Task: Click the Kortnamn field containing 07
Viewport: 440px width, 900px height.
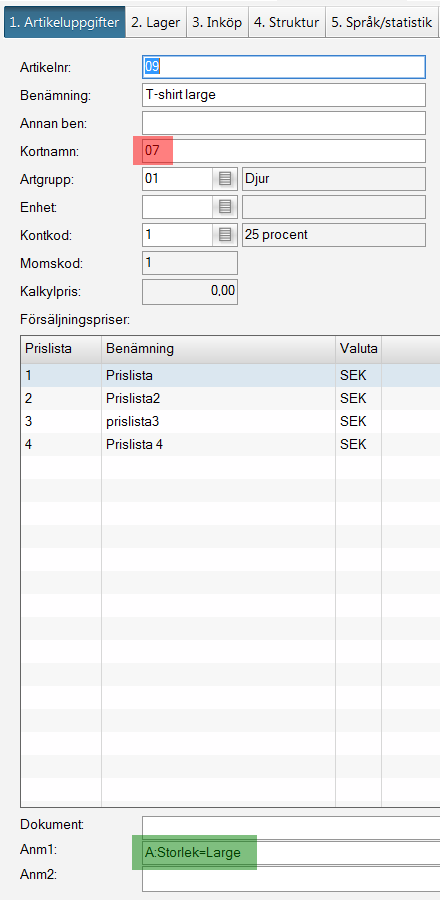Action: tap(284, 151)
